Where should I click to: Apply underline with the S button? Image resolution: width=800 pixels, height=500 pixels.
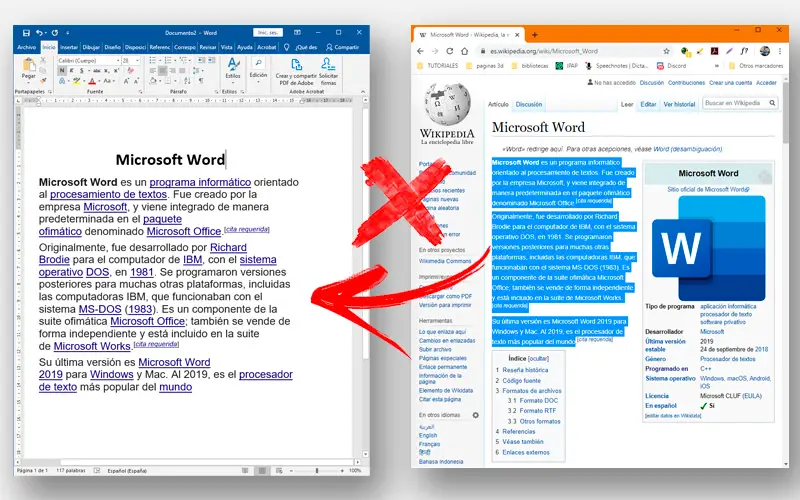[x=82, y=70]
